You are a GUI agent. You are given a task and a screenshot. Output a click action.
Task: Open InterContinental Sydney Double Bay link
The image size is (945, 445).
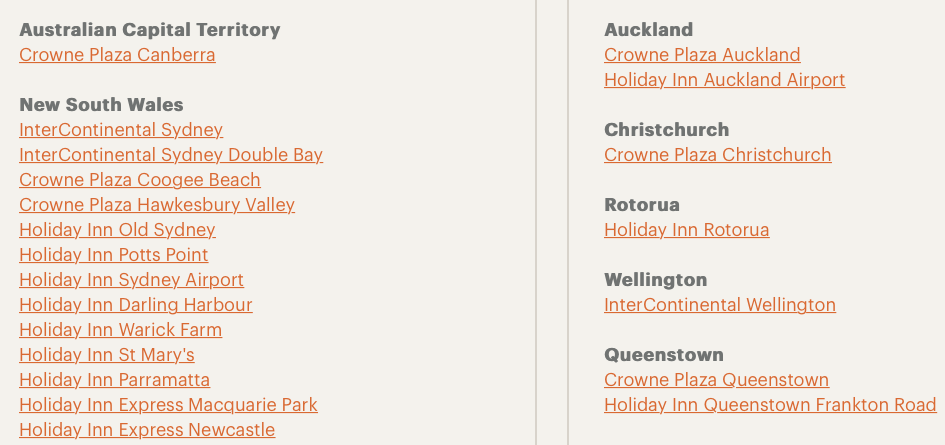click(171, 155)
